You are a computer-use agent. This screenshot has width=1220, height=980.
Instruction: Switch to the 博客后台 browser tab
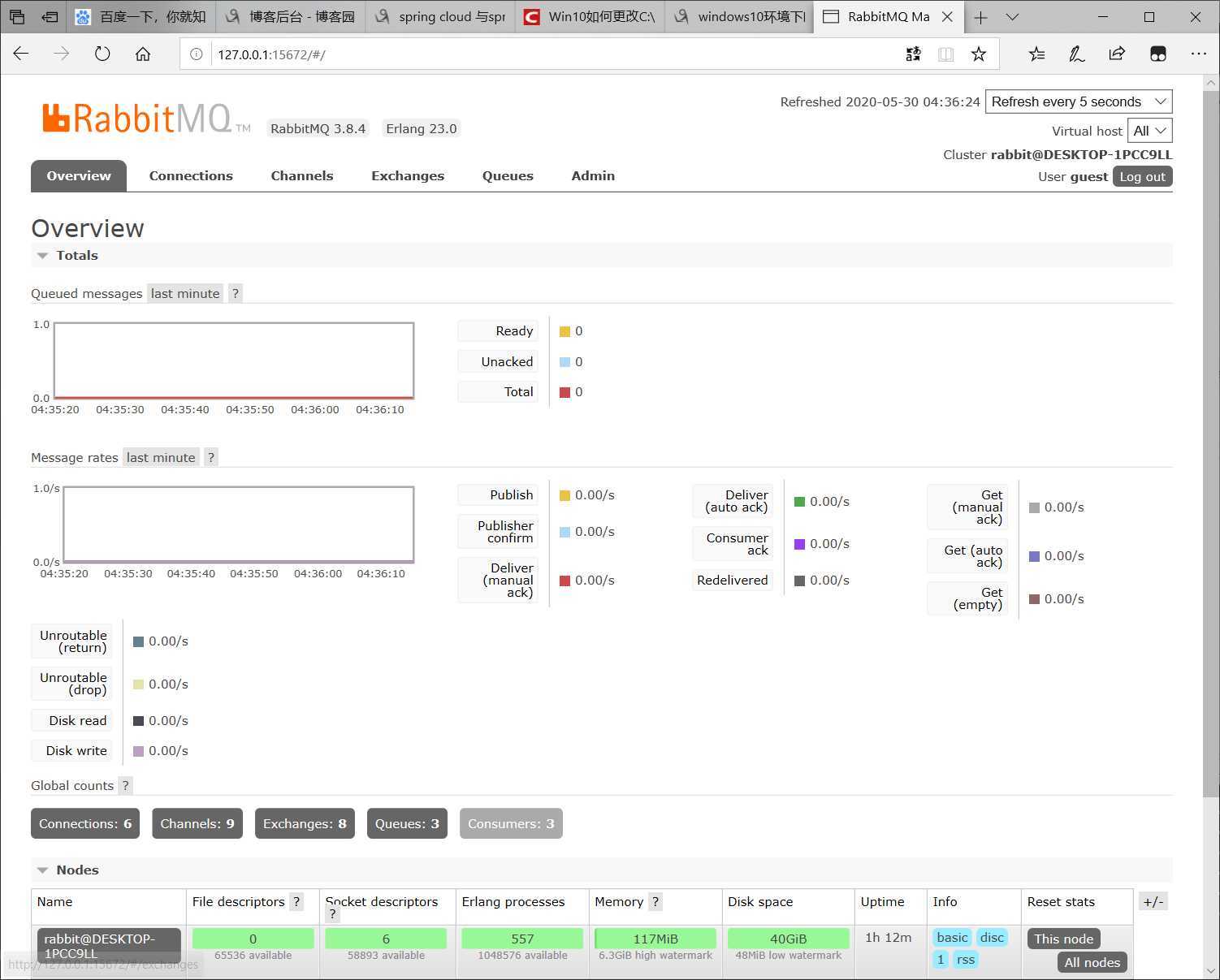point(290,17)
